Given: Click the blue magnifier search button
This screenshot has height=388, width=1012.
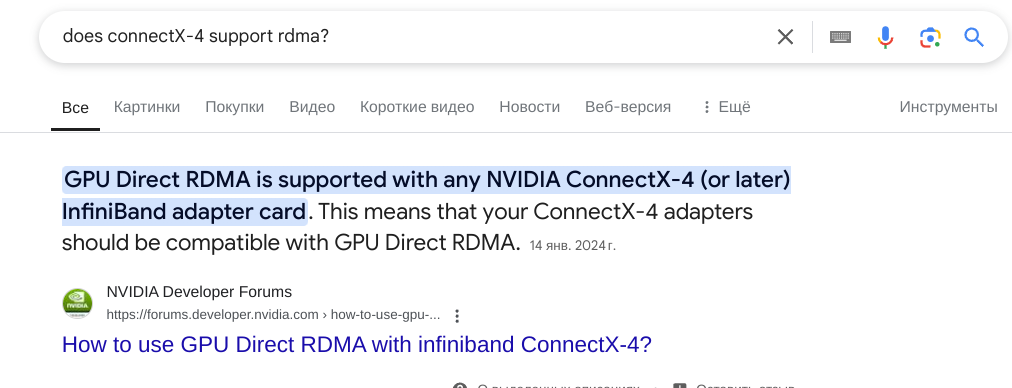Looking at the screenshot, I should (974, 37).
